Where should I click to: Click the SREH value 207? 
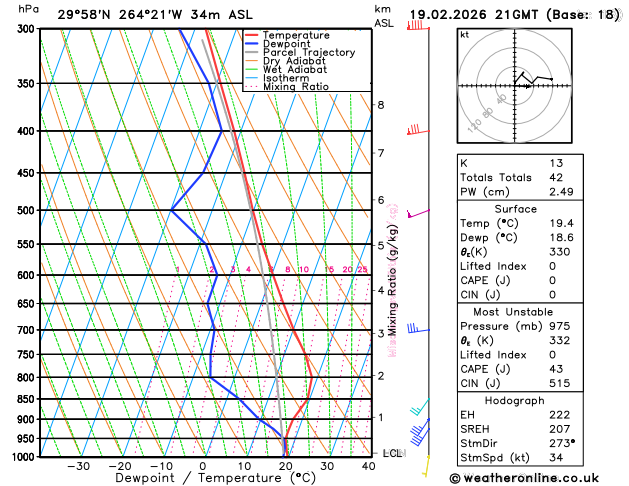point(560,429)
